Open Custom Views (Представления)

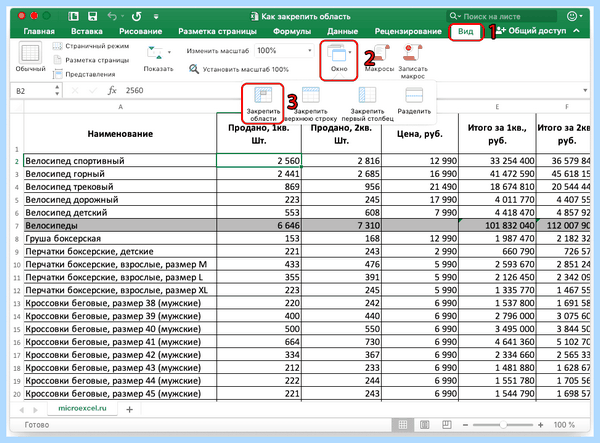[84, 74]
